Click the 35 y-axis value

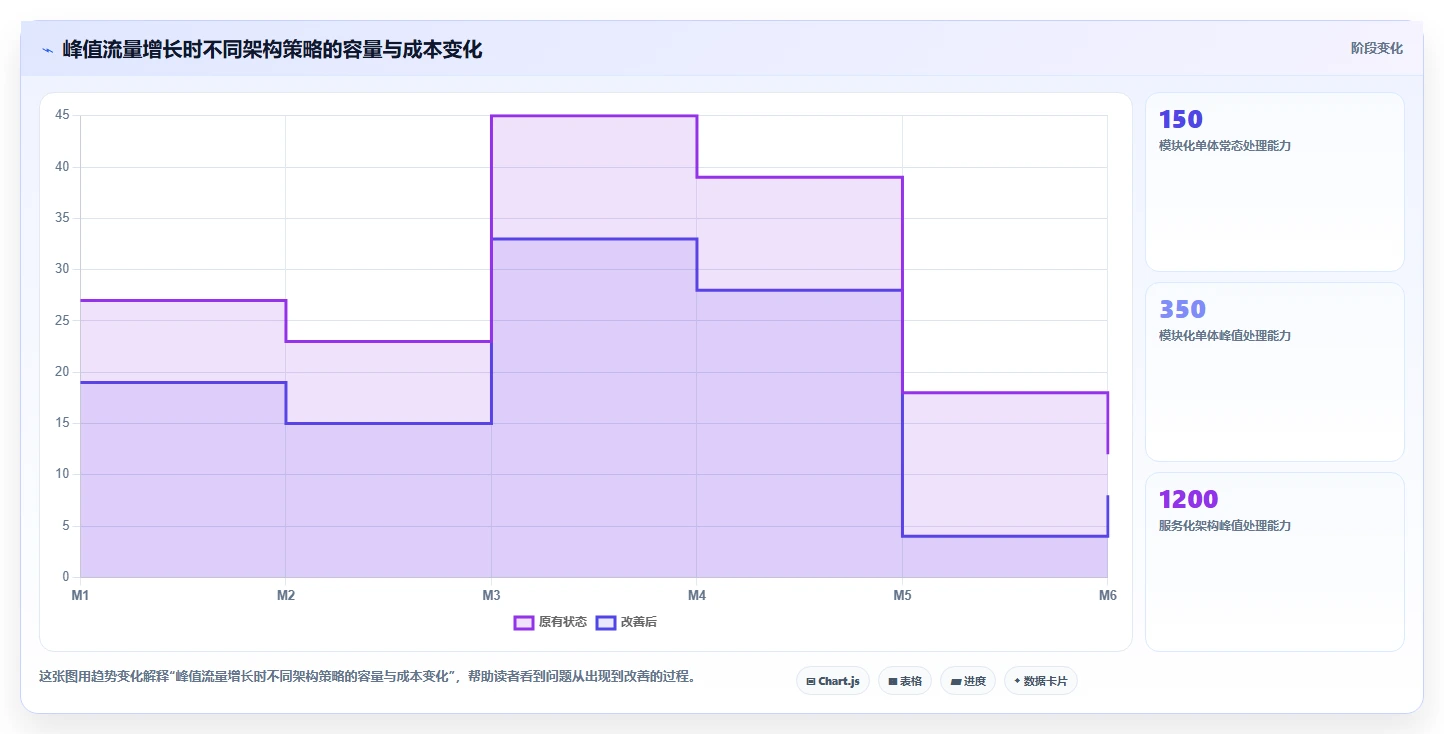point(62,218)
